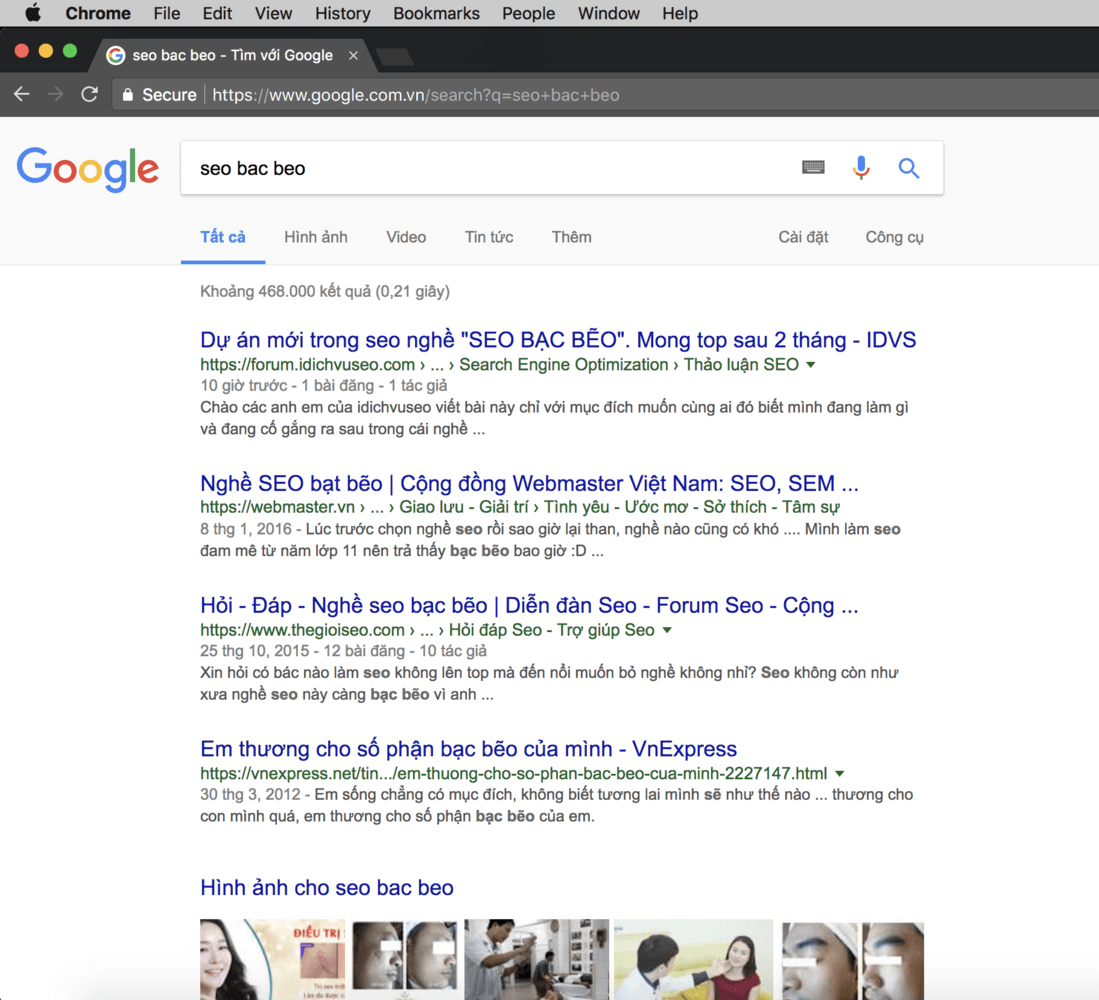Screen dimensions: 1099x1000
Task: Click the '8 thg 1, 2016' webmaster snippet
Action: (x=550, y=540)
